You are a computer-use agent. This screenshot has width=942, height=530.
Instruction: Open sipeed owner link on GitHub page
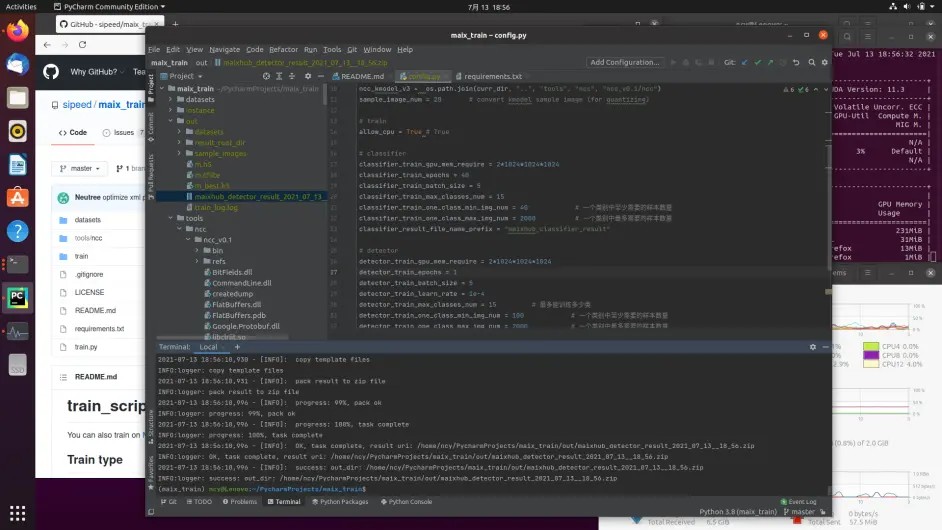point(77,105)
